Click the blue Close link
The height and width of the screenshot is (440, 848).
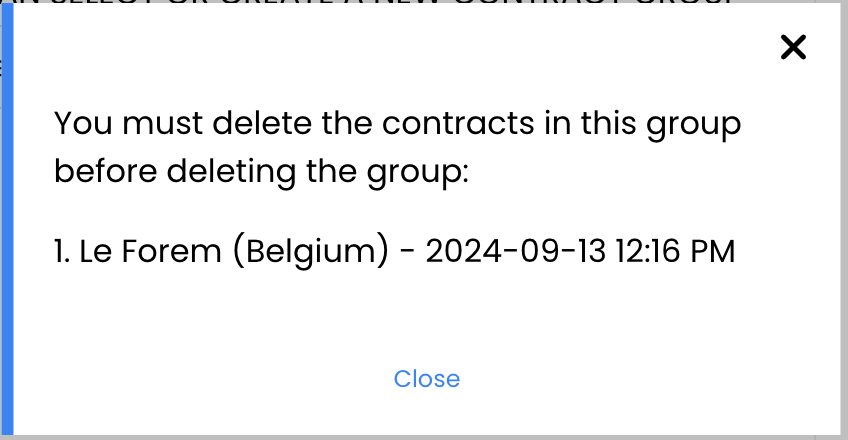click(427, 379)
